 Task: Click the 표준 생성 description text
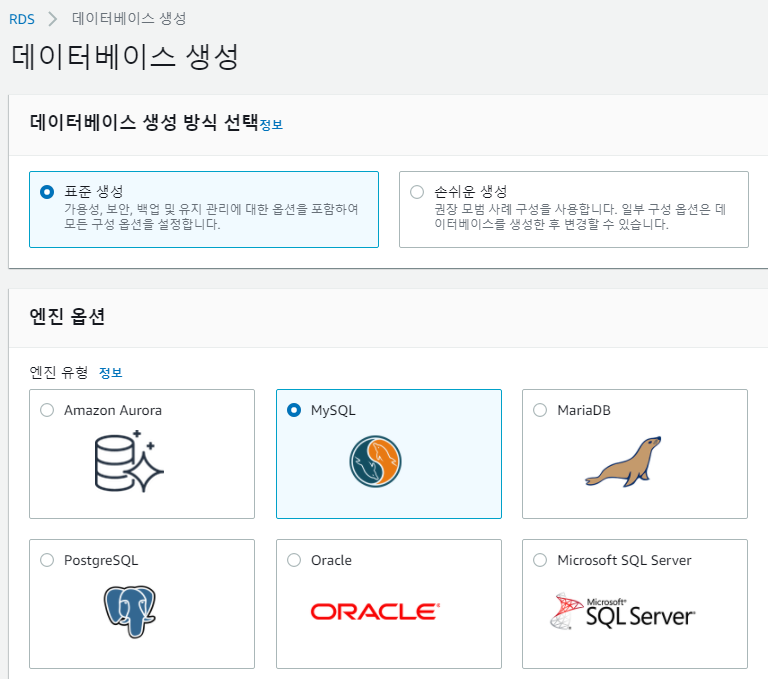point(211,217)
